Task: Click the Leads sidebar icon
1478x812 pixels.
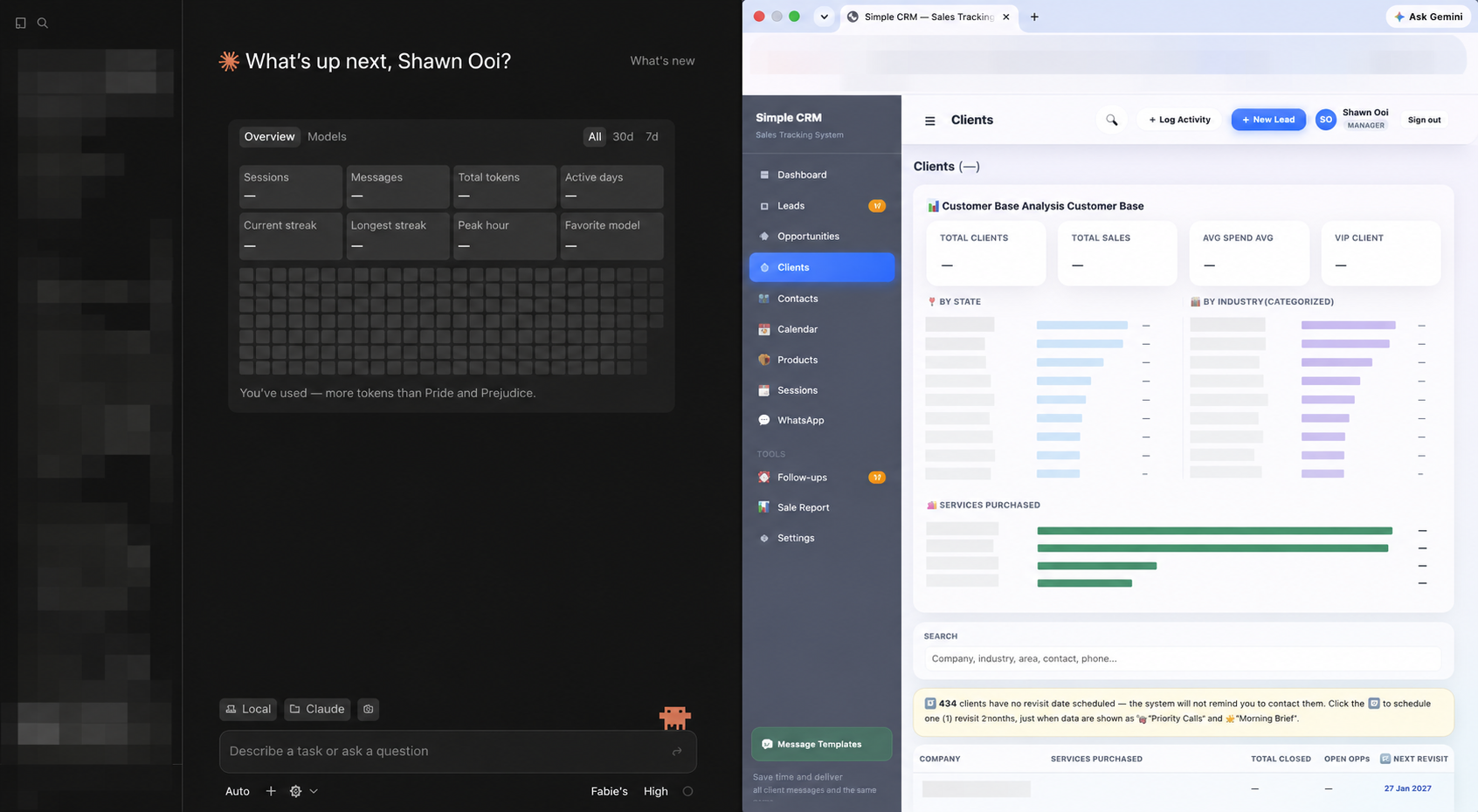Action: point(764,206)
